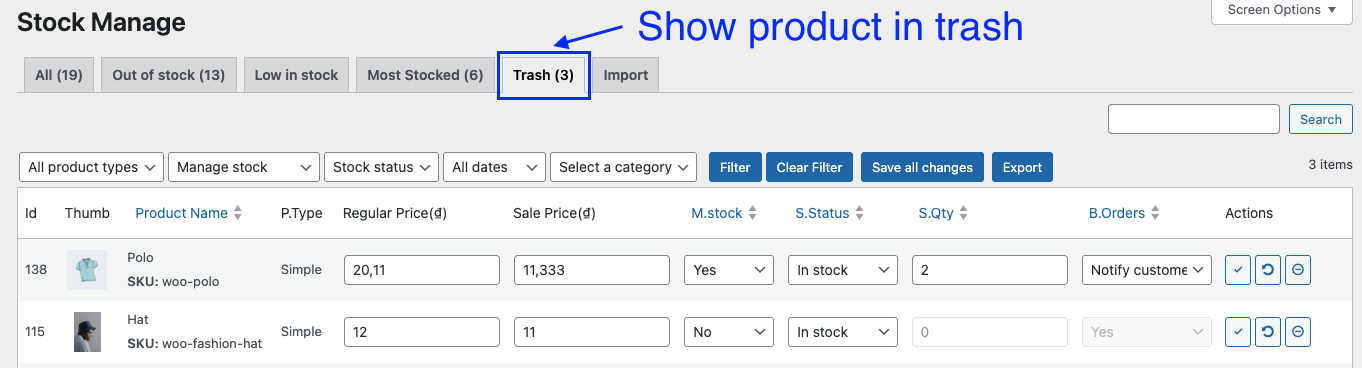The height and width of the screenshot is (368, 1362).
Task: Sort by Product Name arrows
Action: pyautogui.click(x=238, y=213)
